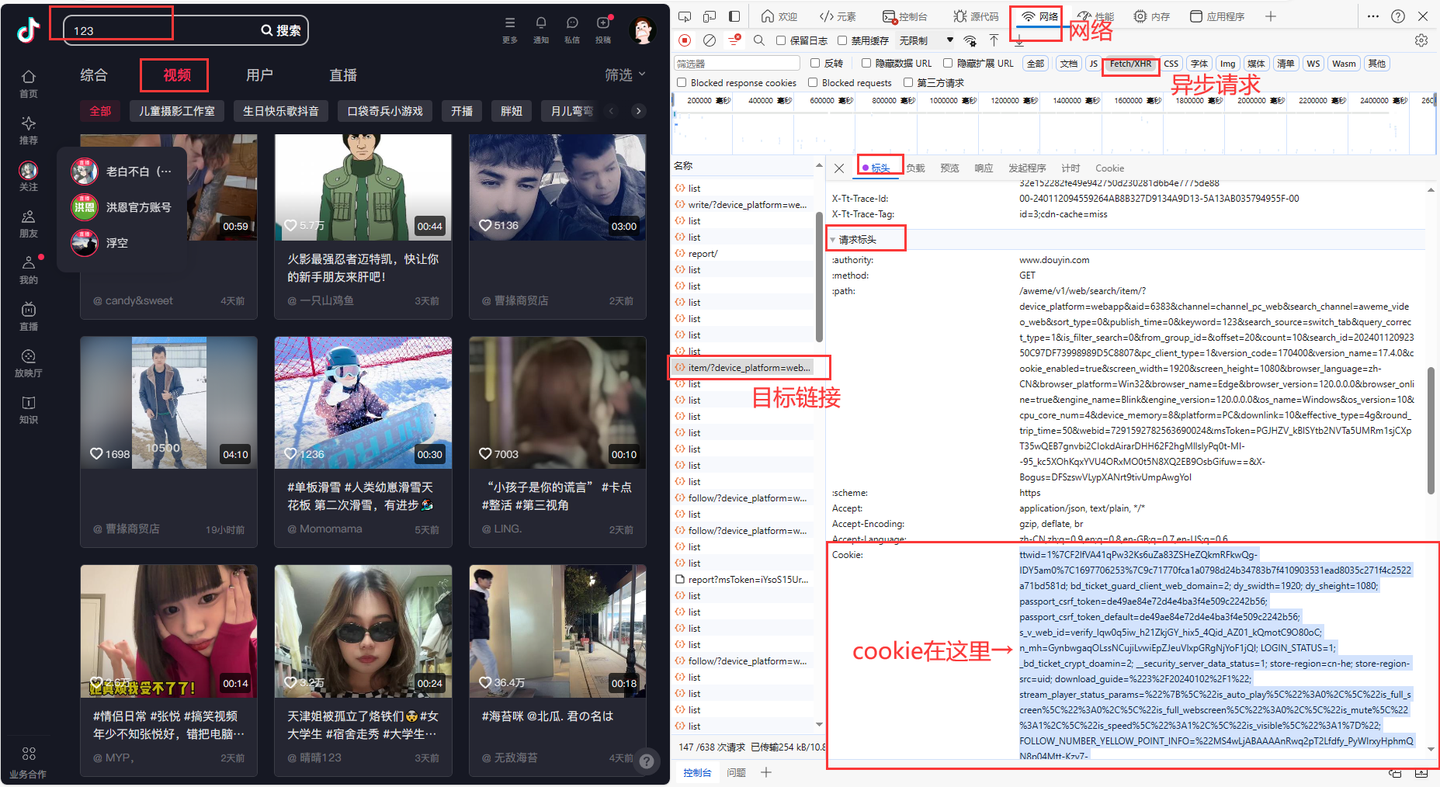Click the Douyin logo icon
The image size is (1440, 787).
point(28,30)
